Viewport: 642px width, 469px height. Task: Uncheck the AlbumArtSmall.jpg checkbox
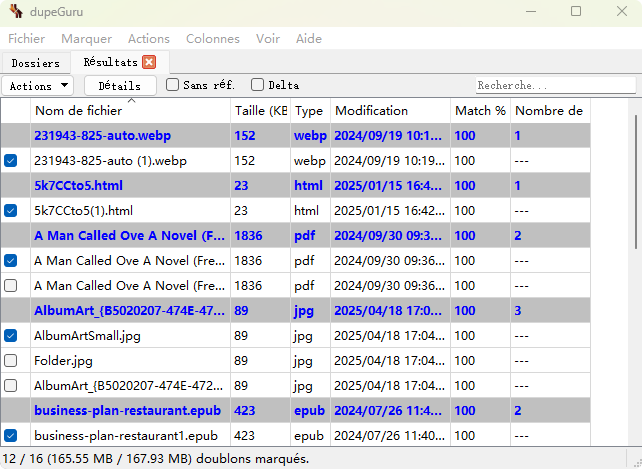(x=11, y=336)
